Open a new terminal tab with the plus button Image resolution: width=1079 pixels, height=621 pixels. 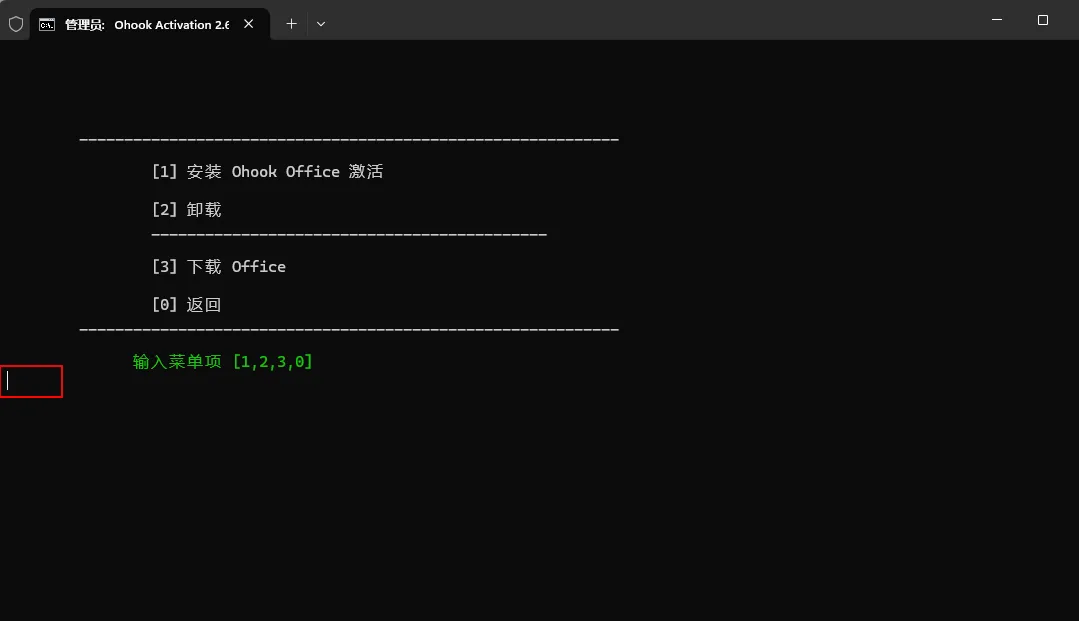click(291, 24)
